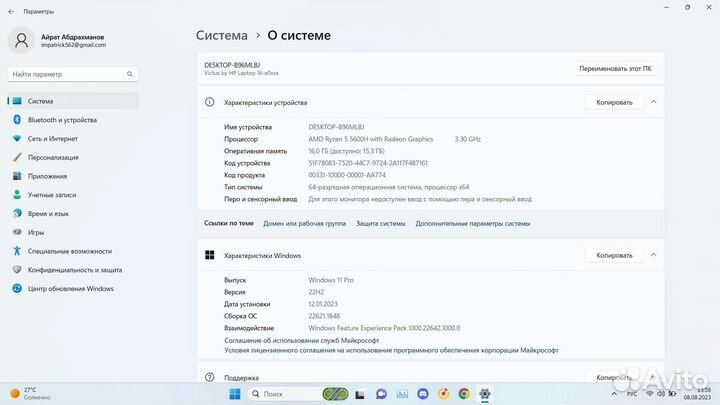Open Соглашение об использовании служб Майкрософт
720x405 pixels.
click(302, 340)
